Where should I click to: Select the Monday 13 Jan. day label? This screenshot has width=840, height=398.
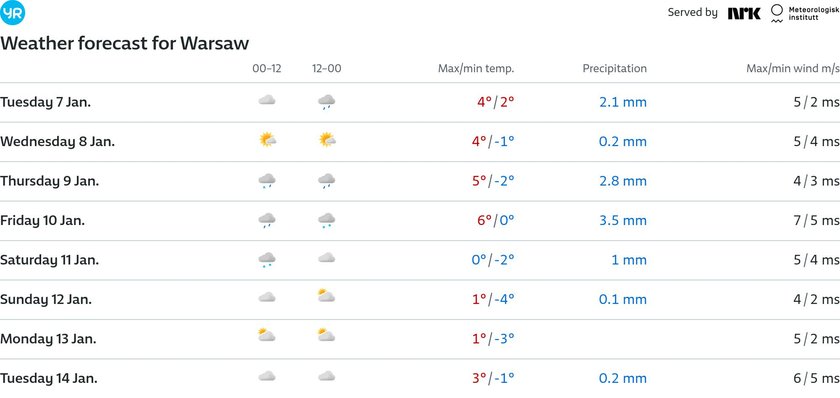tap(48, 339)
